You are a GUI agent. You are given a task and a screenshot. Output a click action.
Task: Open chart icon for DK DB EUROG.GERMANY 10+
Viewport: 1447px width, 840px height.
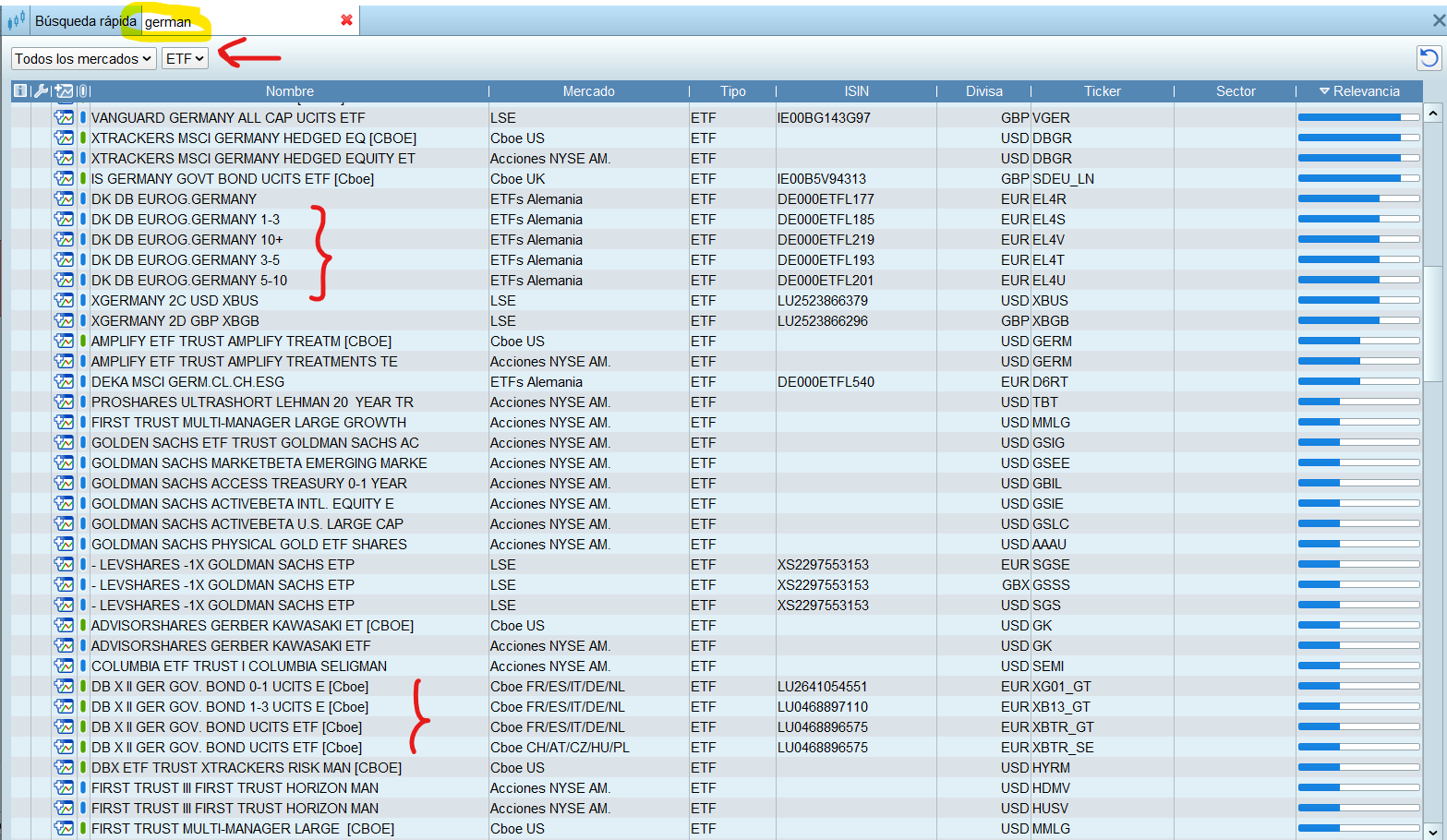(x=64, y=239)
